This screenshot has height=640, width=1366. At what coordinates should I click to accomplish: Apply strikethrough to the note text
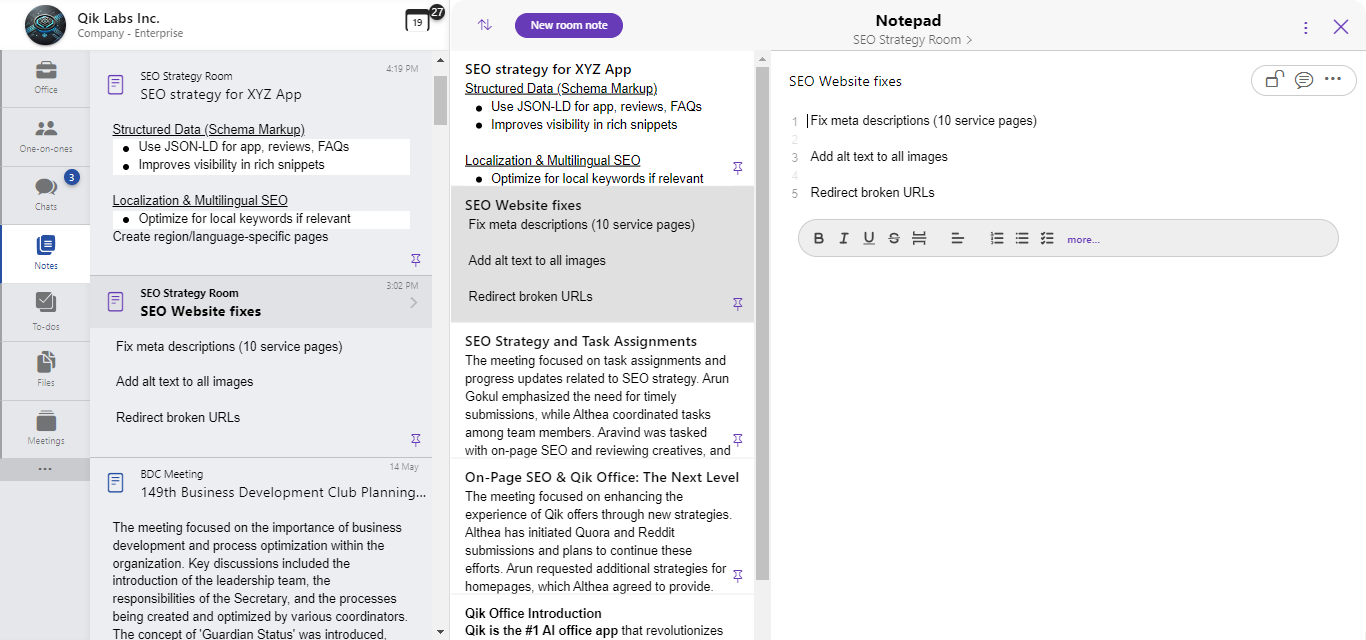(x=894, y=238)
